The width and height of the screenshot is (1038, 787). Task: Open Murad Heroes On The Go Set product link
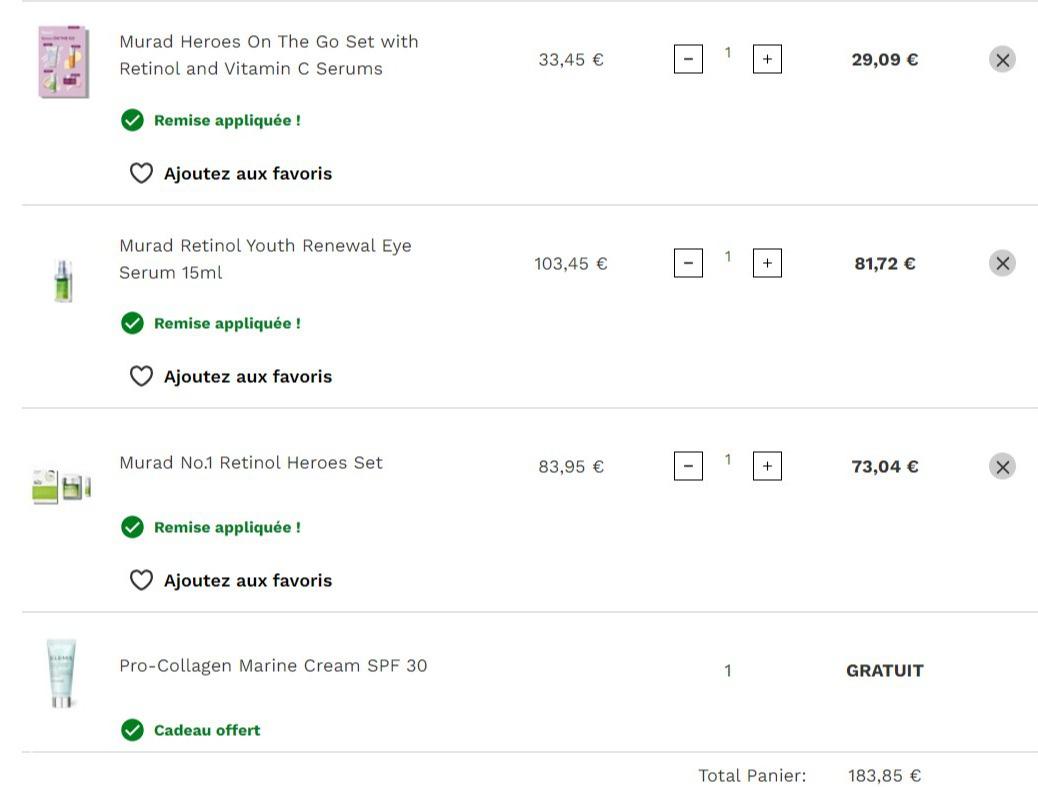(x=268, y=55)
